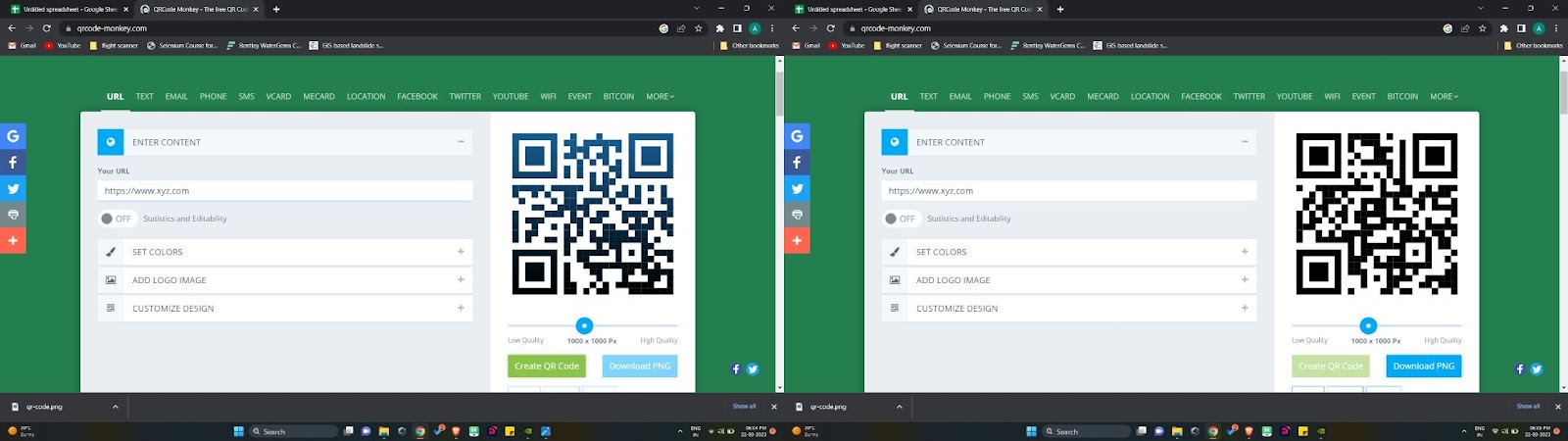
Task: Click the print icon in right window sidebar
Action: click(x=797, y=214)
